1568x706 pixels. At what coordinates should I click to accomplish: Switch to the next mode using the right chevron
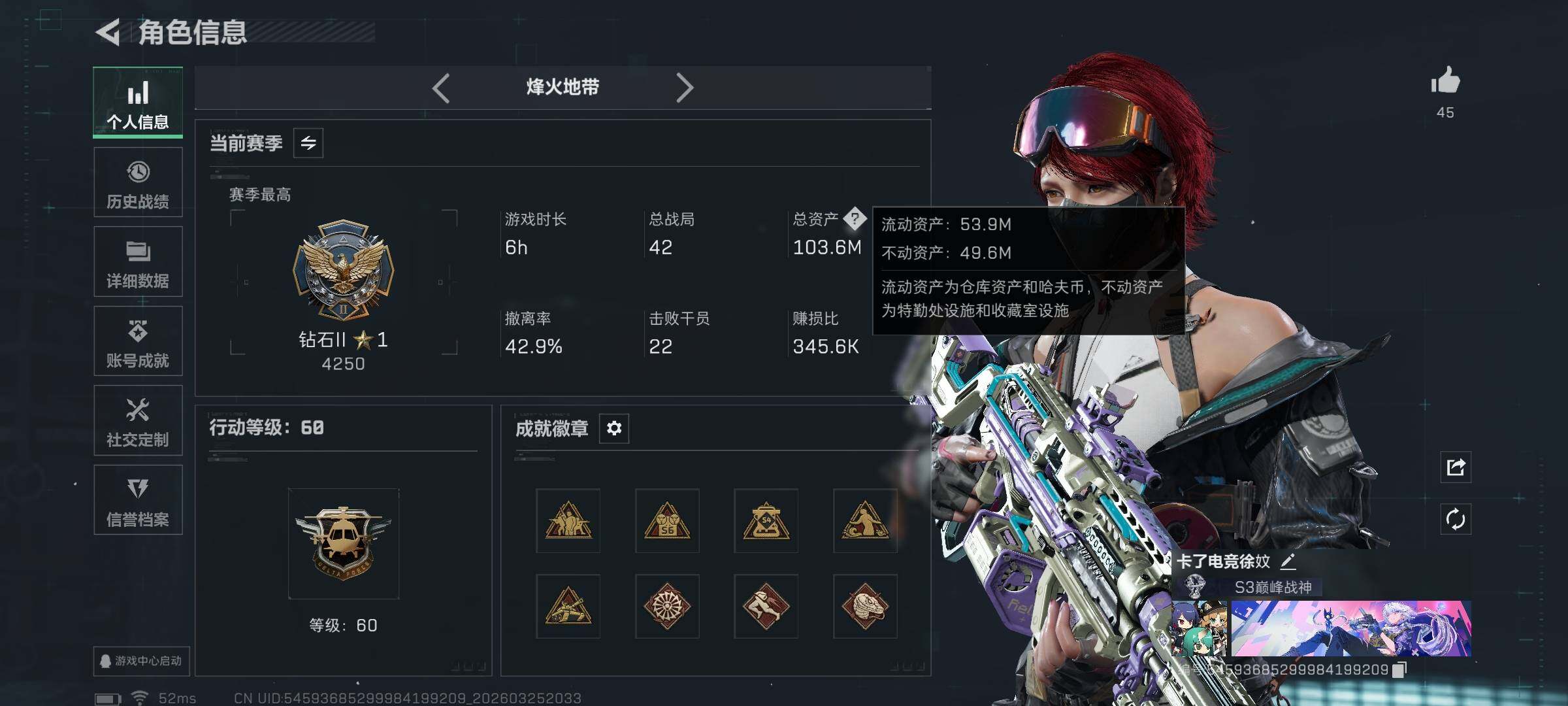click(684, 88)
